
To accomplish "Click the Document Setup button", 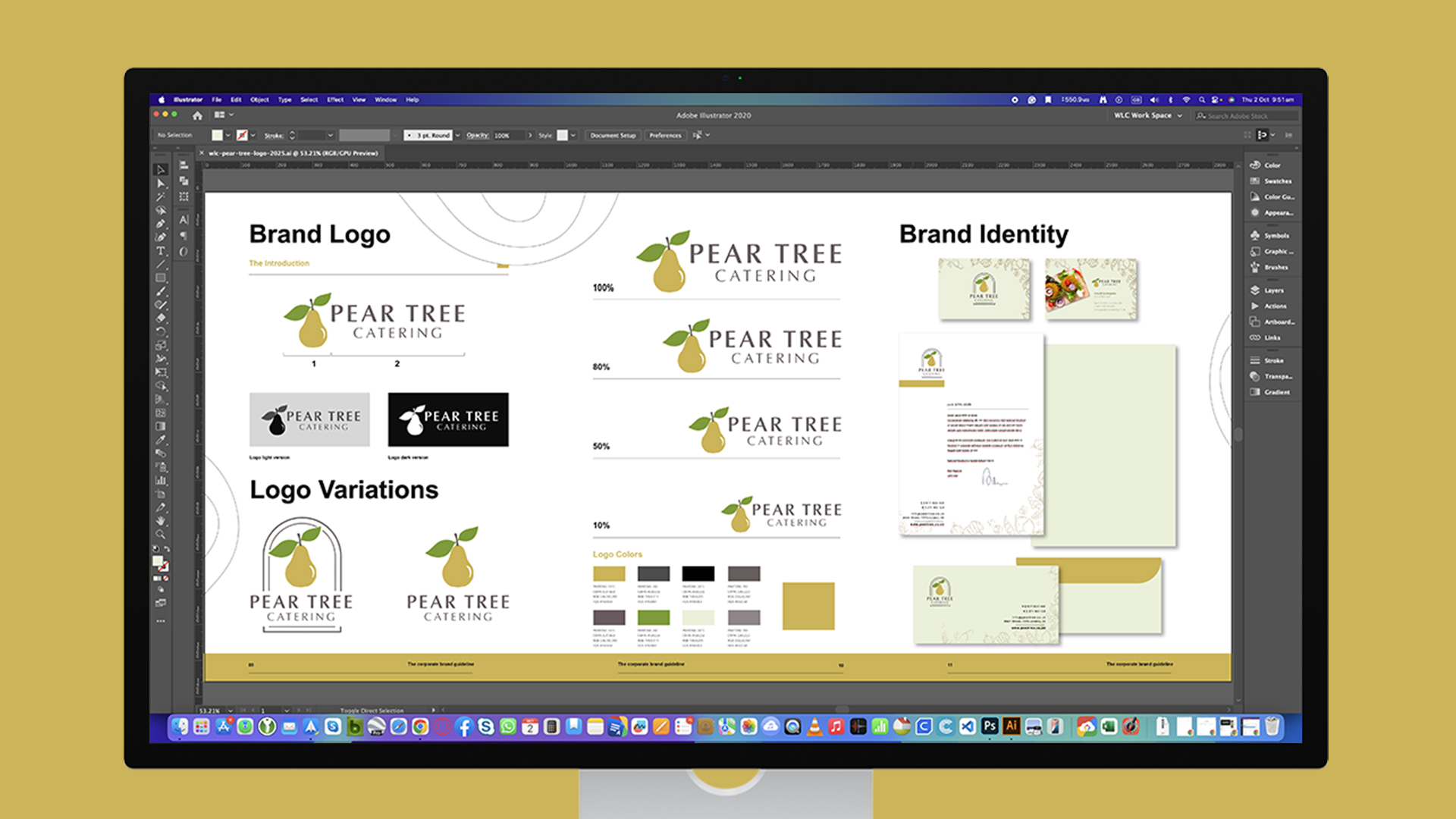I will point(613,135).
